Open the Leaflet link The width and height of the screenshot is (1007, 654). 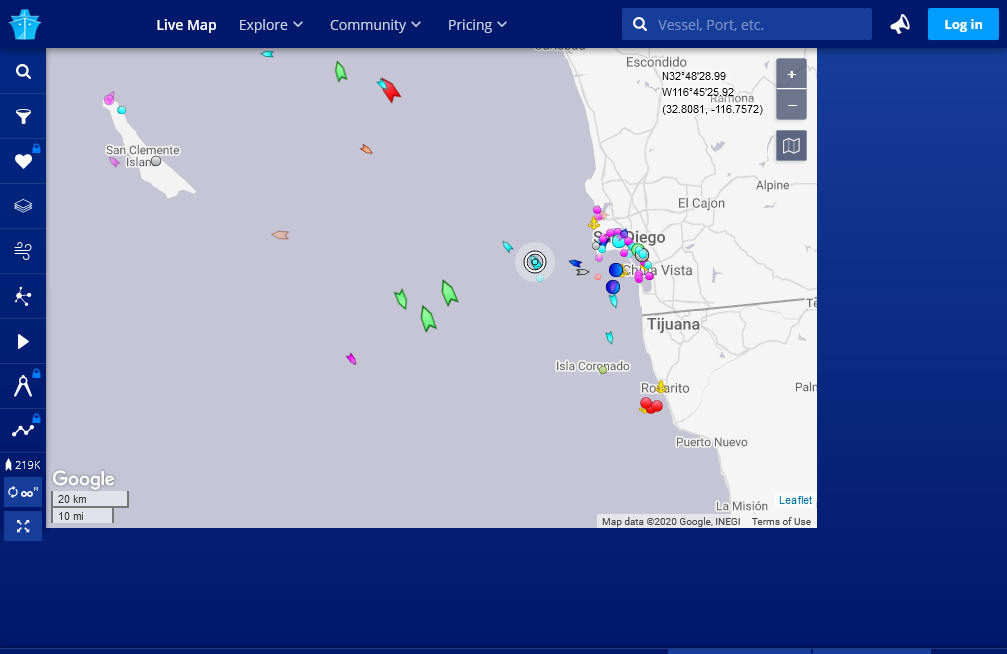point(795,500)
